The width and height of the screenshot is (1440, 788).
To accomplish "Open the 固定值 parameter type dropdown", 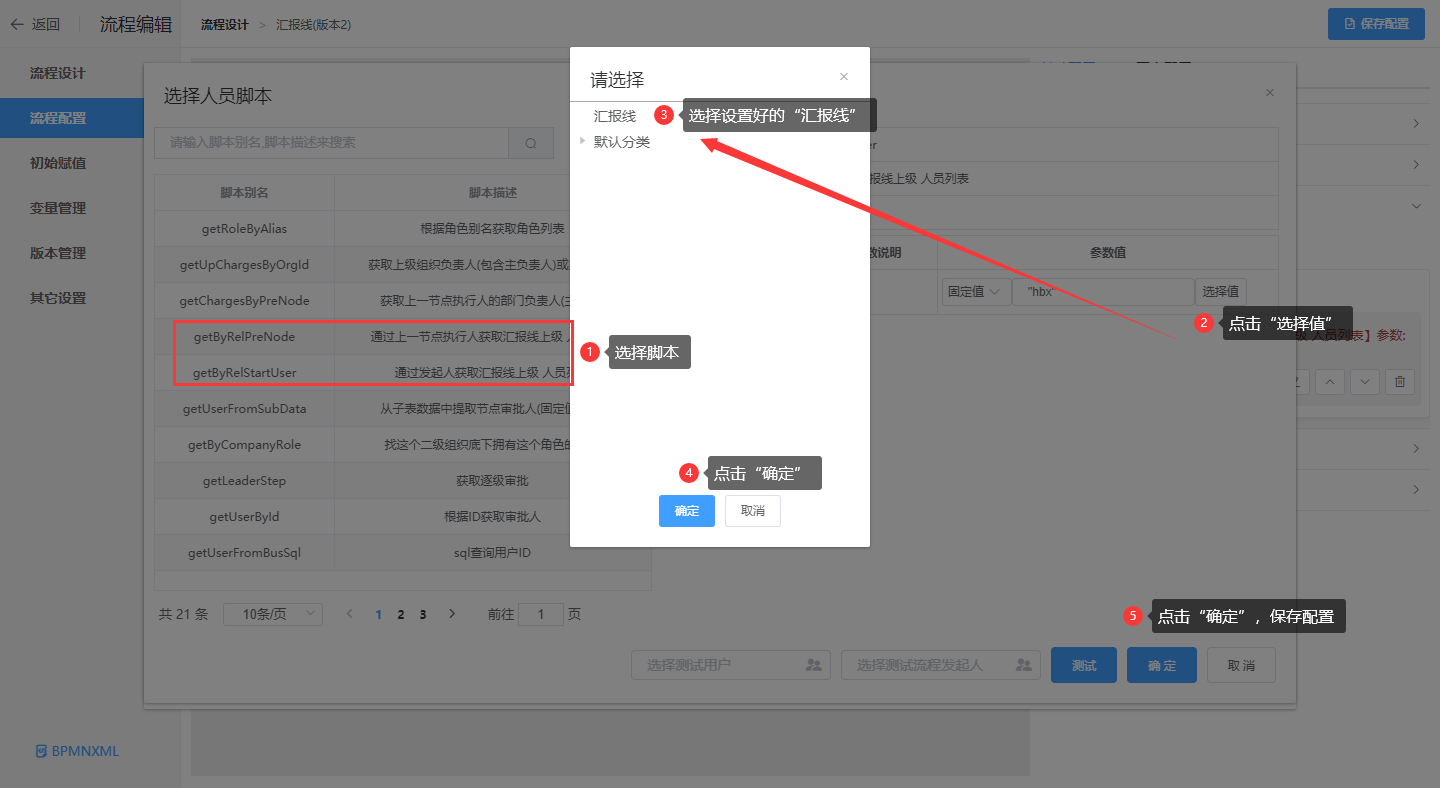I will pyautogui.click(x=974, y=292).
